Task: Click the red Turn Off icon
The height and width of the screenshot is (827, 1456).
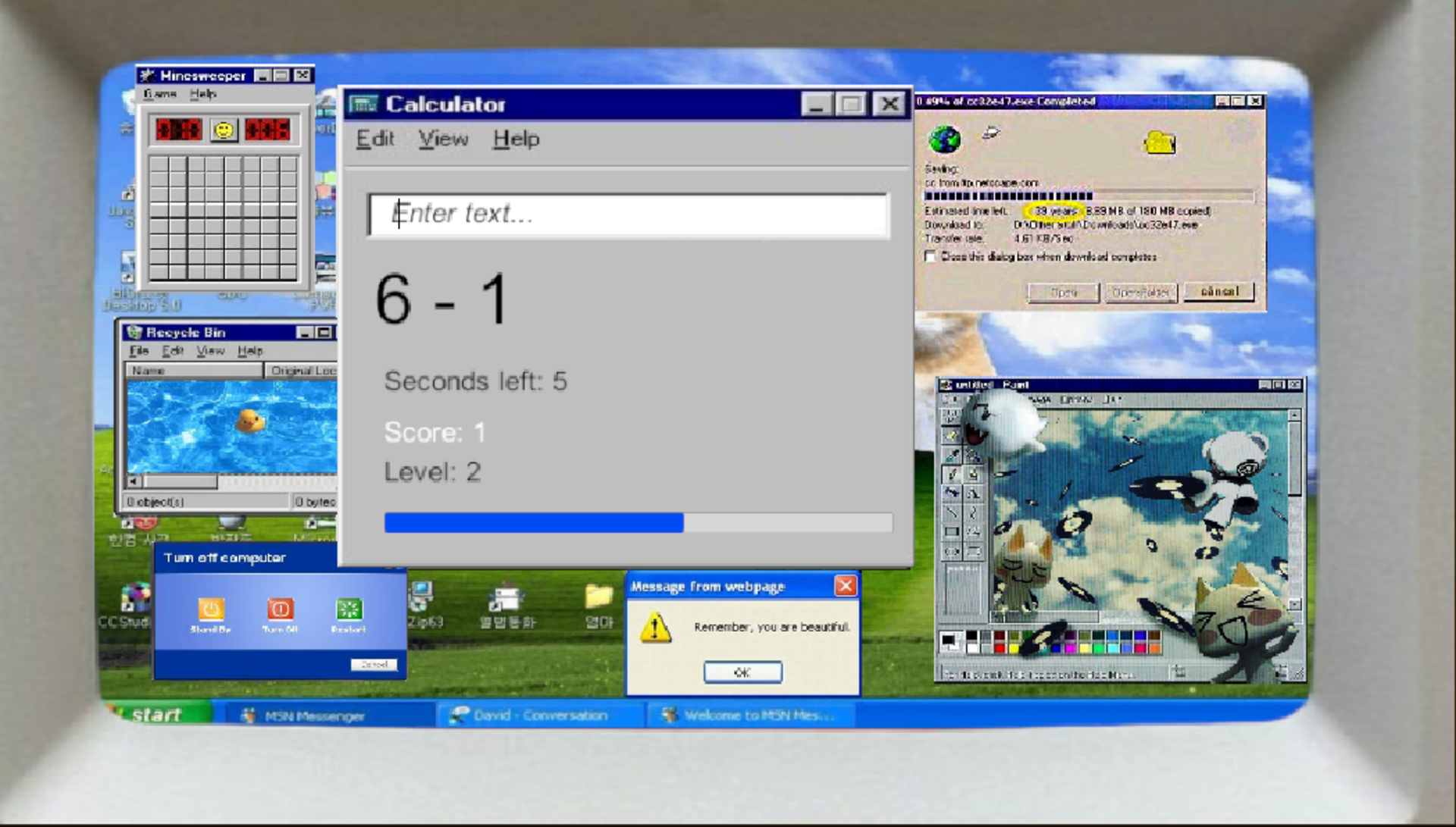Action: click(x=280, y=609)
